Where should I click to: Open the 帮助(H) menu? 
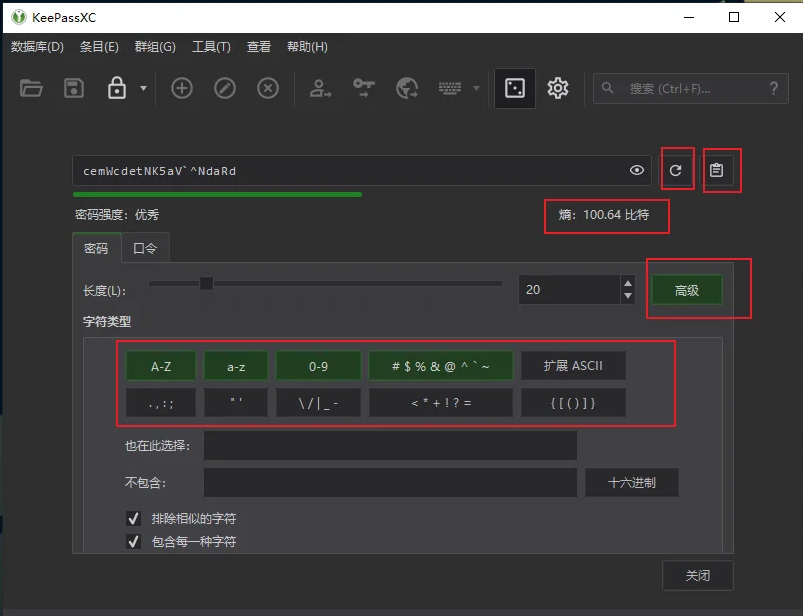point(307,47)
